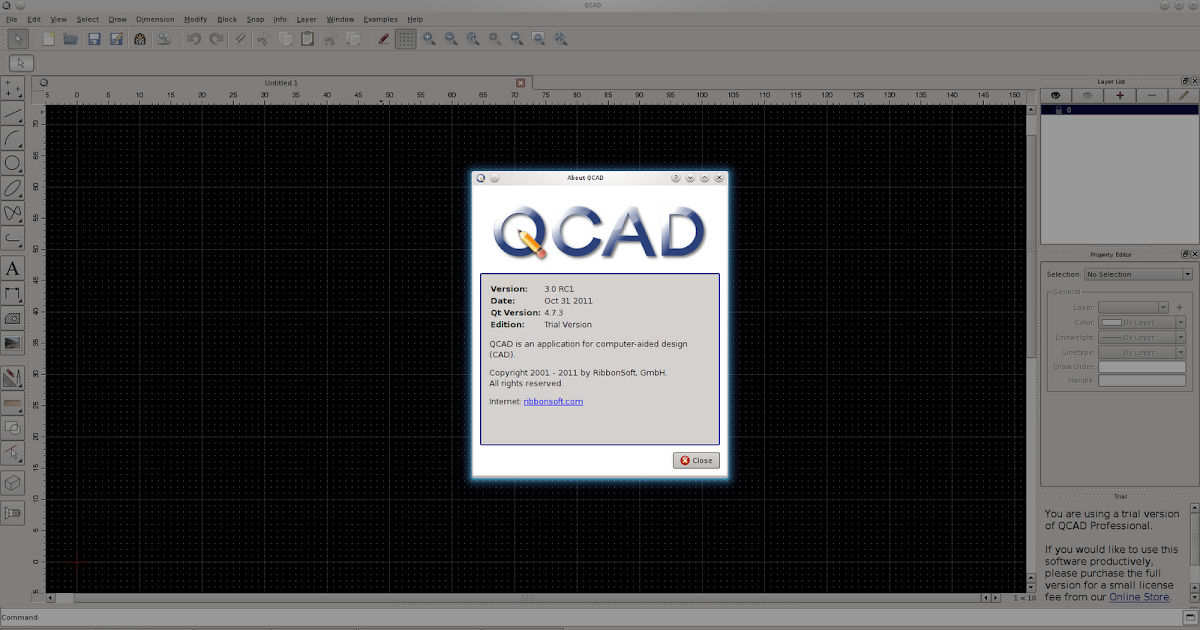Screen dimensions: 1200x630
Task: Open the Layer property dropdown
Action: [x=1134, y=308]
